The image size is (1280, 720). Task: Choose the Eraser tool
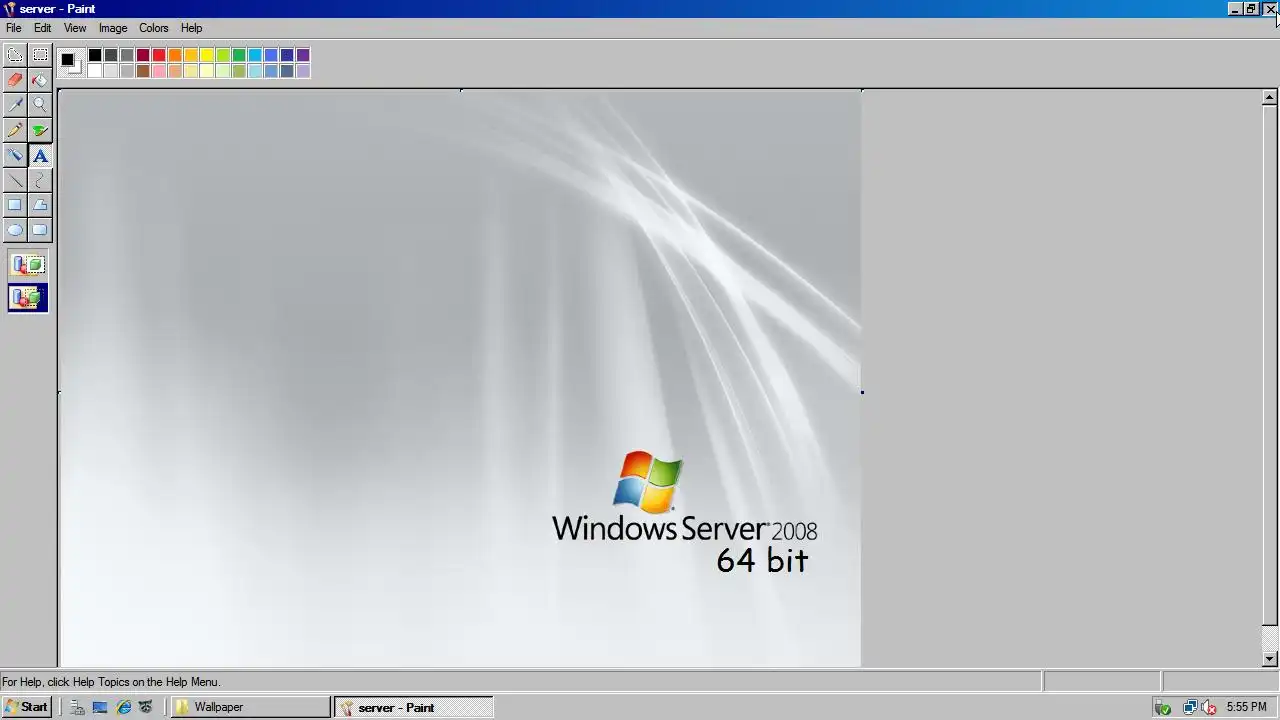[15, 80]
